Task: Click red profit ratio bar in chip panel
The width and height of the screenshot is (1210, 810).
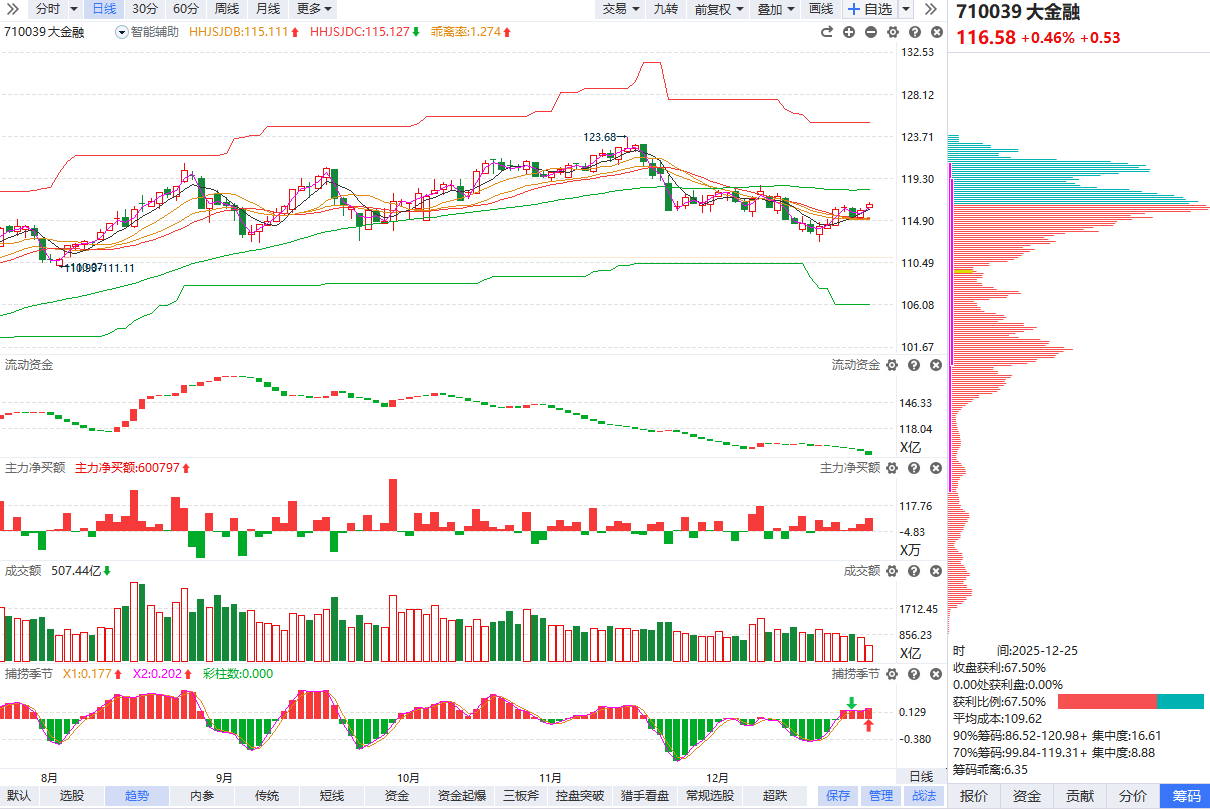Action: 1106,702
